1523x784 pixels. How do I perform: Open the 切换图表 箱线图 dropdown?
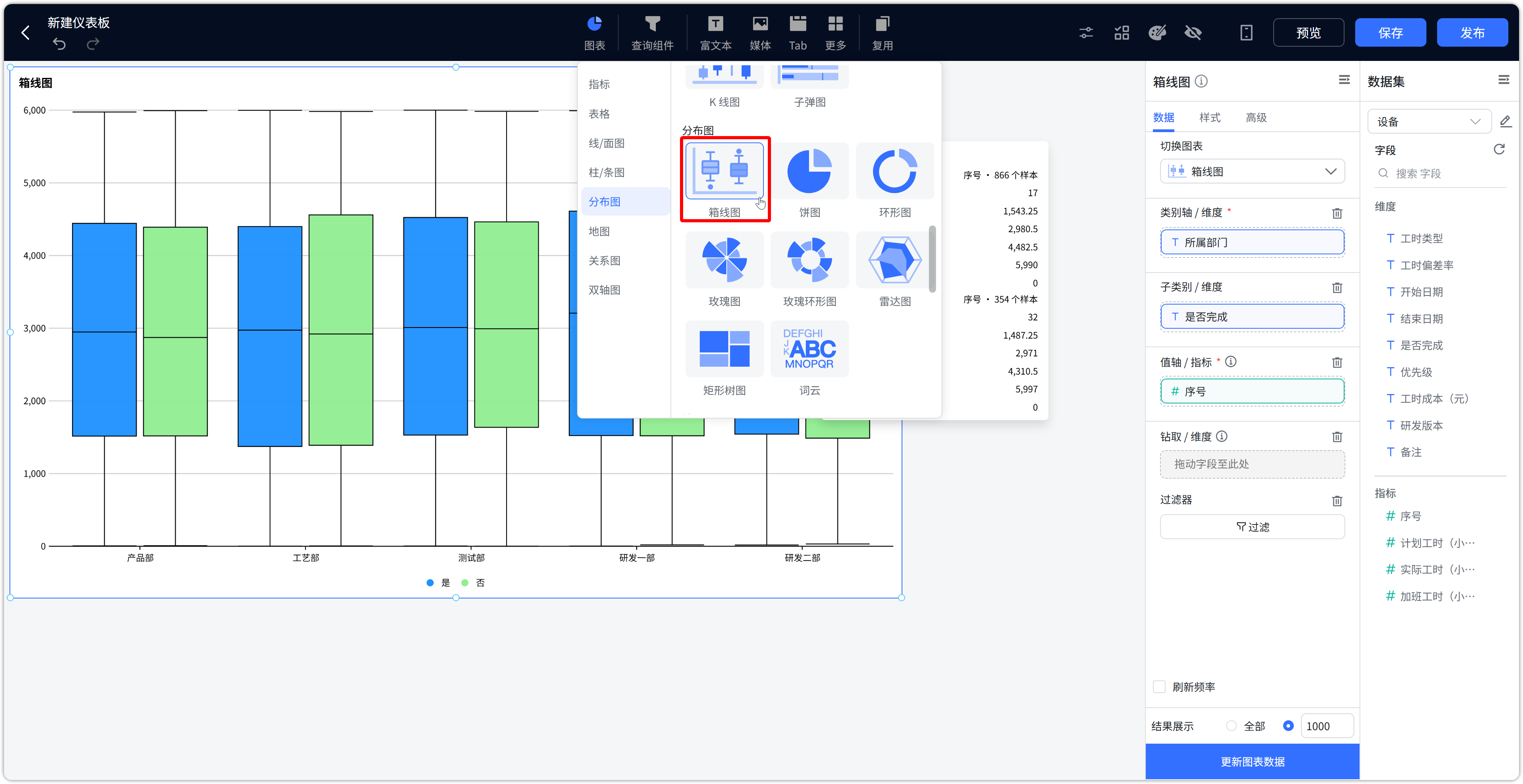click(1251, 171)
